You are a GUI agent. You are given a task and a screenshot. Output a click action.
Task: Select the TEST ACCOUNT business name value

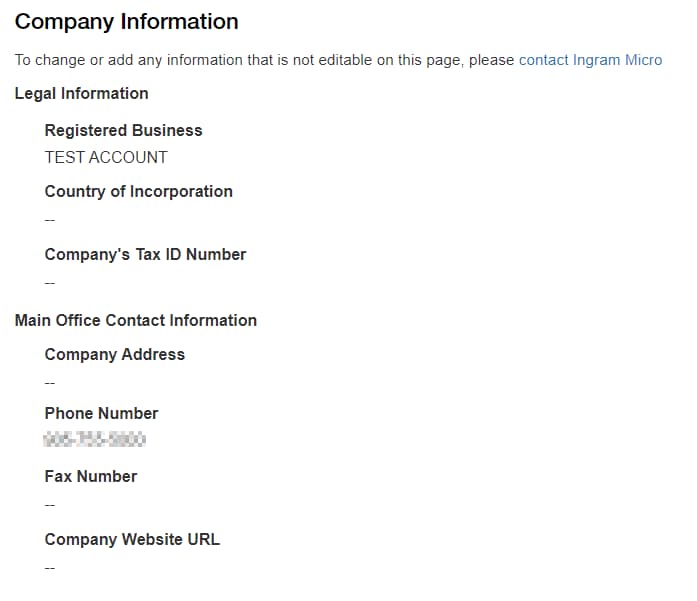[106, 157]
